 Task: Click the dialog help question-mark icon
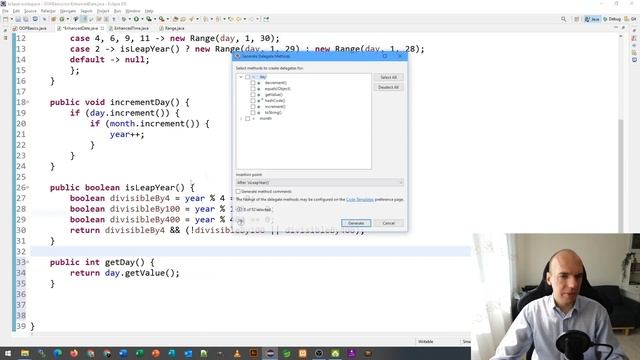tap(240, 222)
